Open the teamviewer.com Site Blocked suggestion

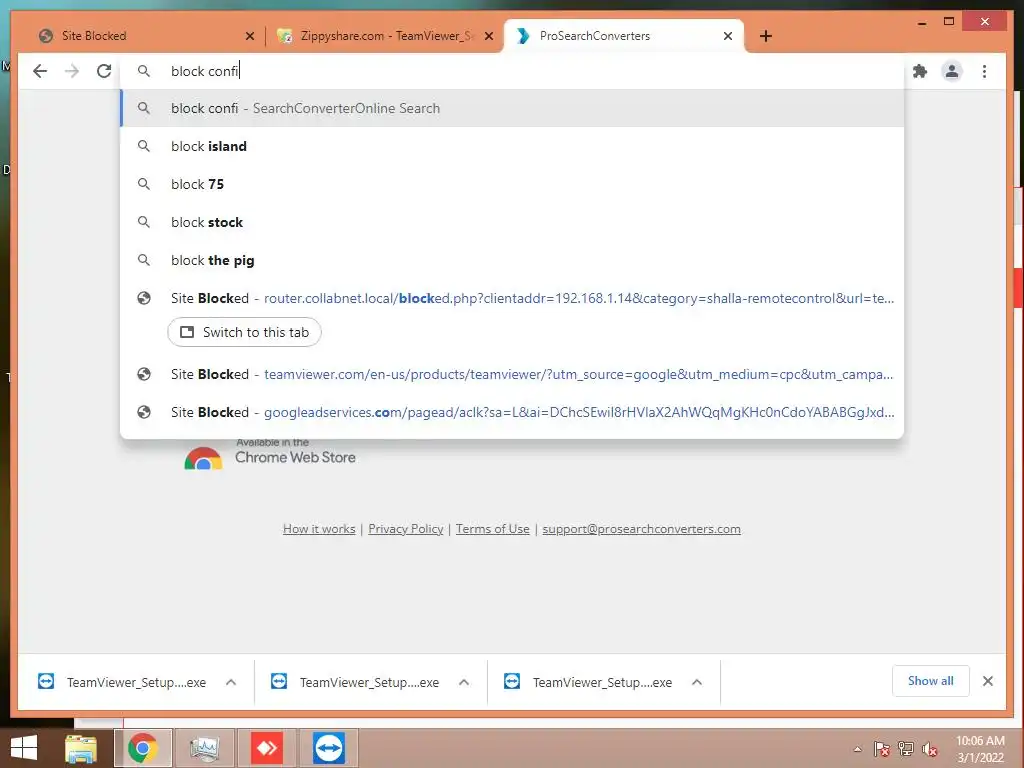coord(512,374)
